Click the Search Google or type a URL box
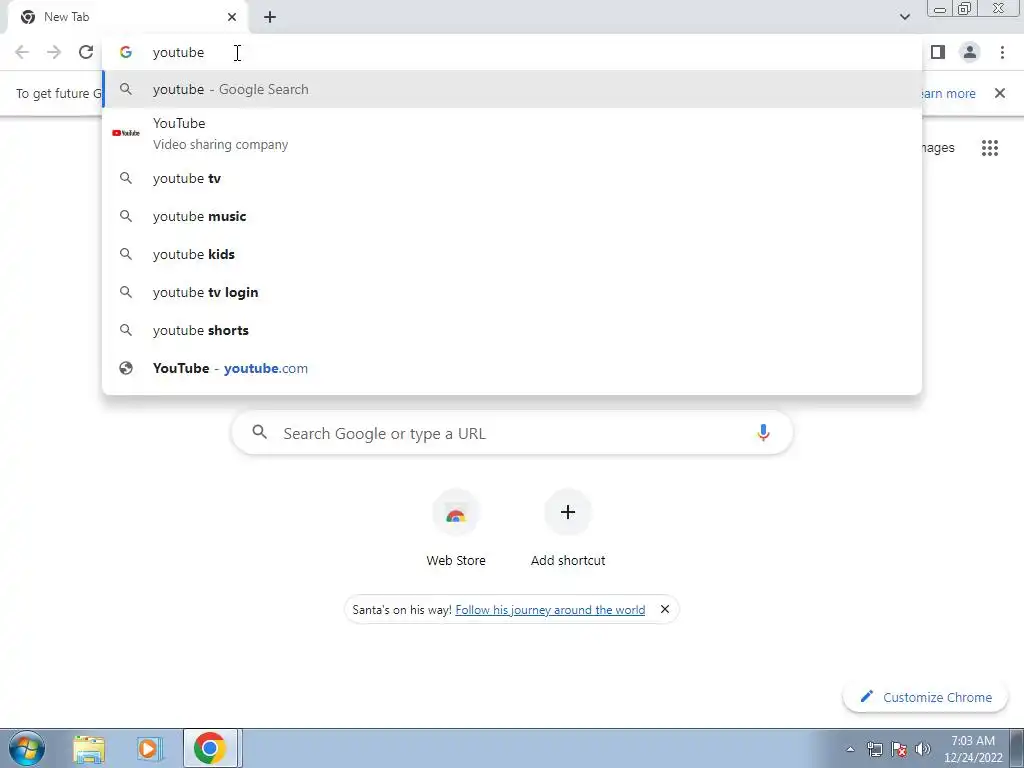Image resolution: width=1024 pixels, height=768 pixels. point(512,433)
